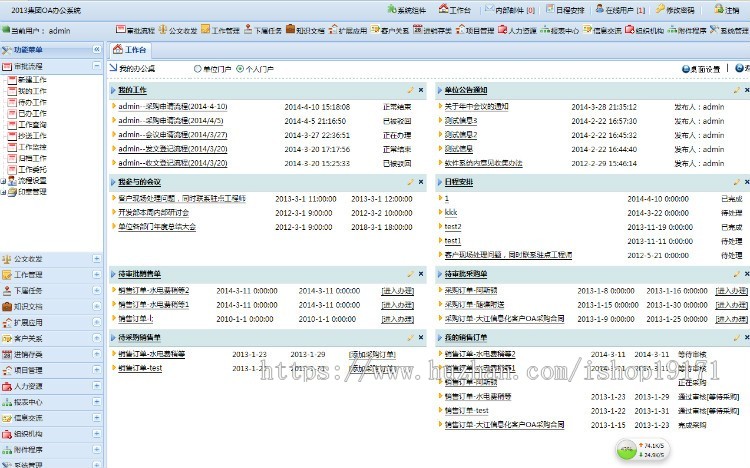The image size is (750, 468).
Task: Expand 下属任务 section via sidebar plus button
Action: tap(97, 290)
